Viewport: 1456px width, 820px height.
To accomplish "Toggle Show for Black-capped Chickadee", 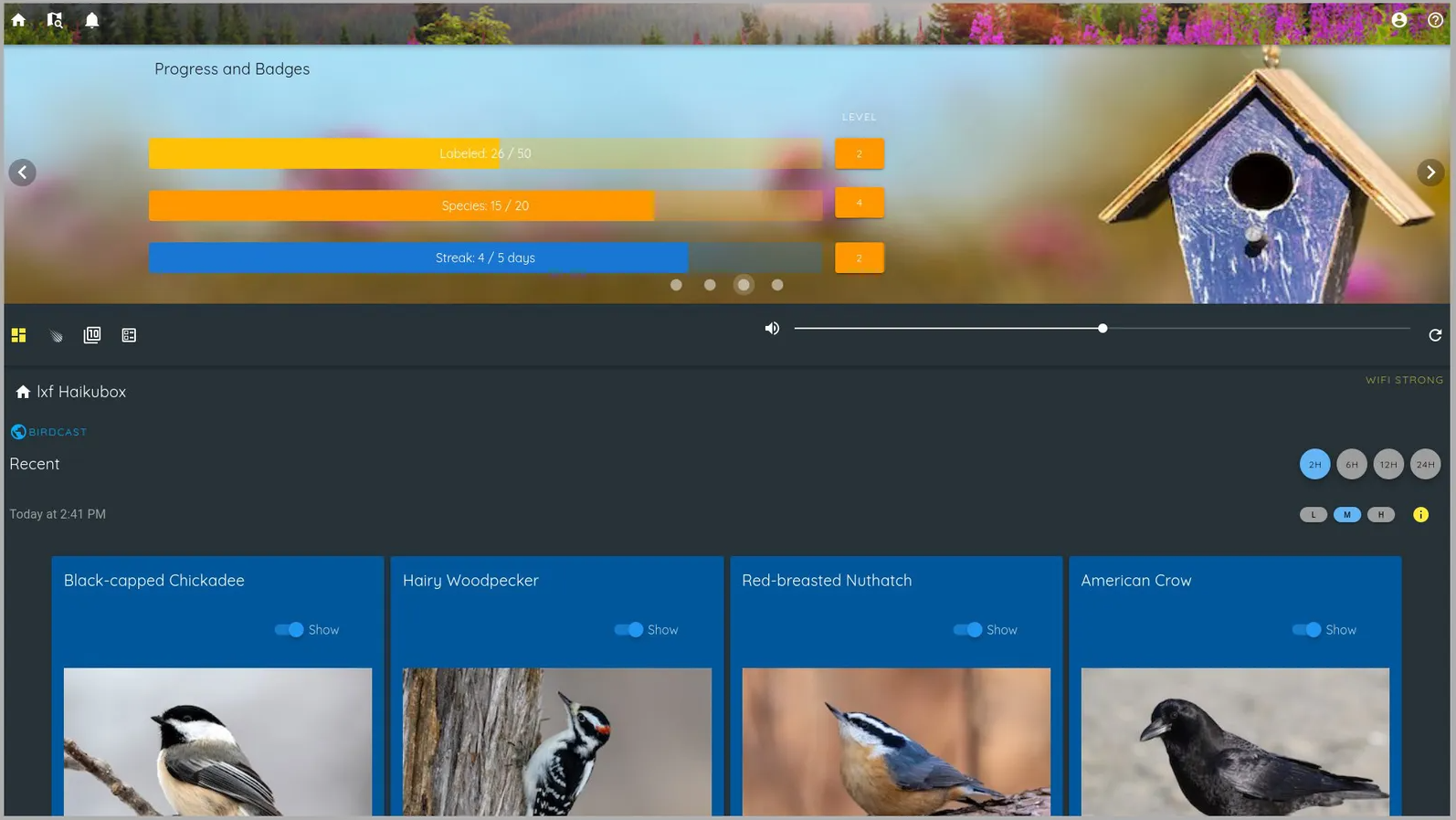I will (x=290, y=630).
